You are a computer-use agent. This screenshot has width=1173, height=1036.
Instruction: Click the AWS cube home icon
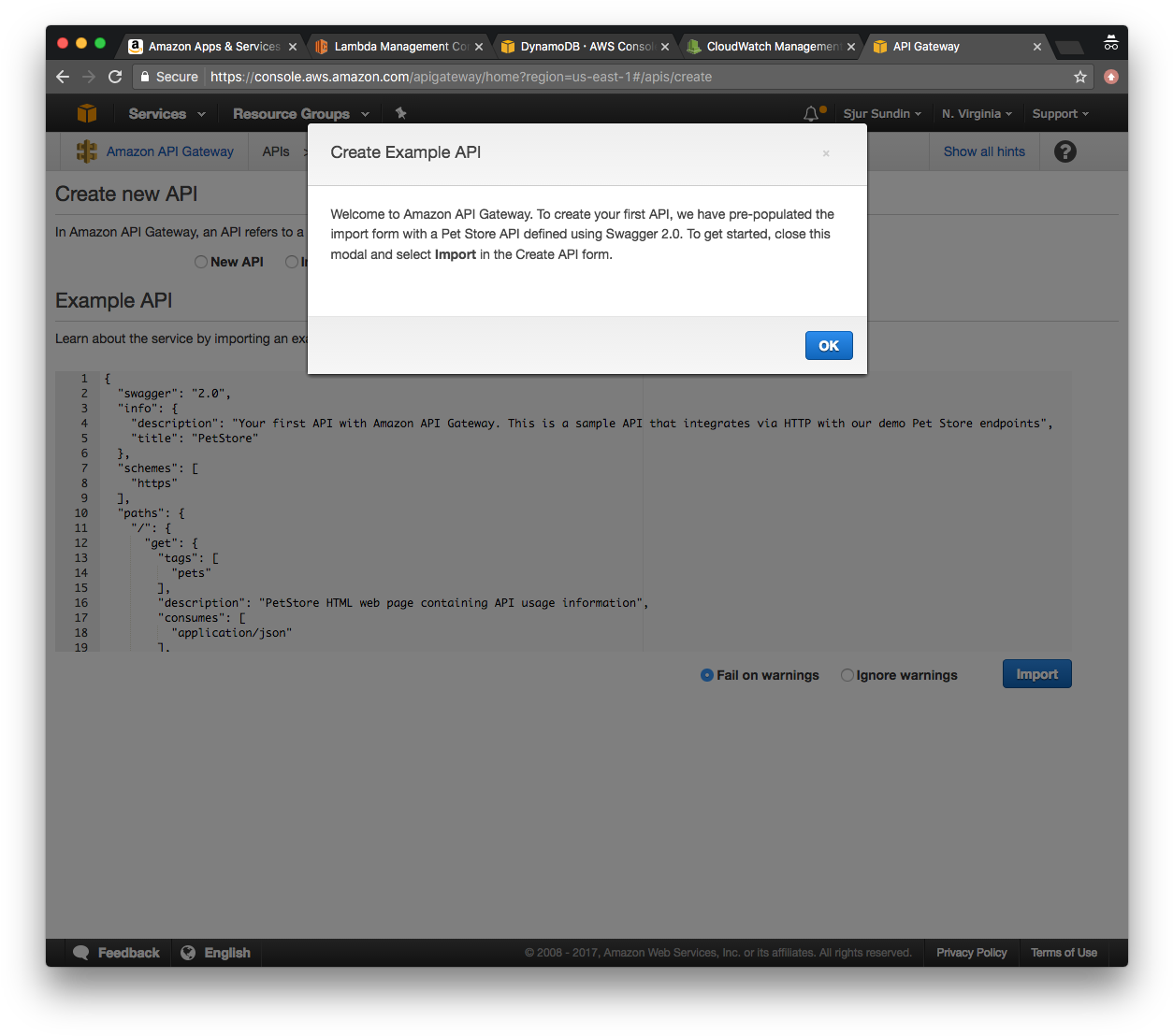pyautogui.click(x=86, y=112)
